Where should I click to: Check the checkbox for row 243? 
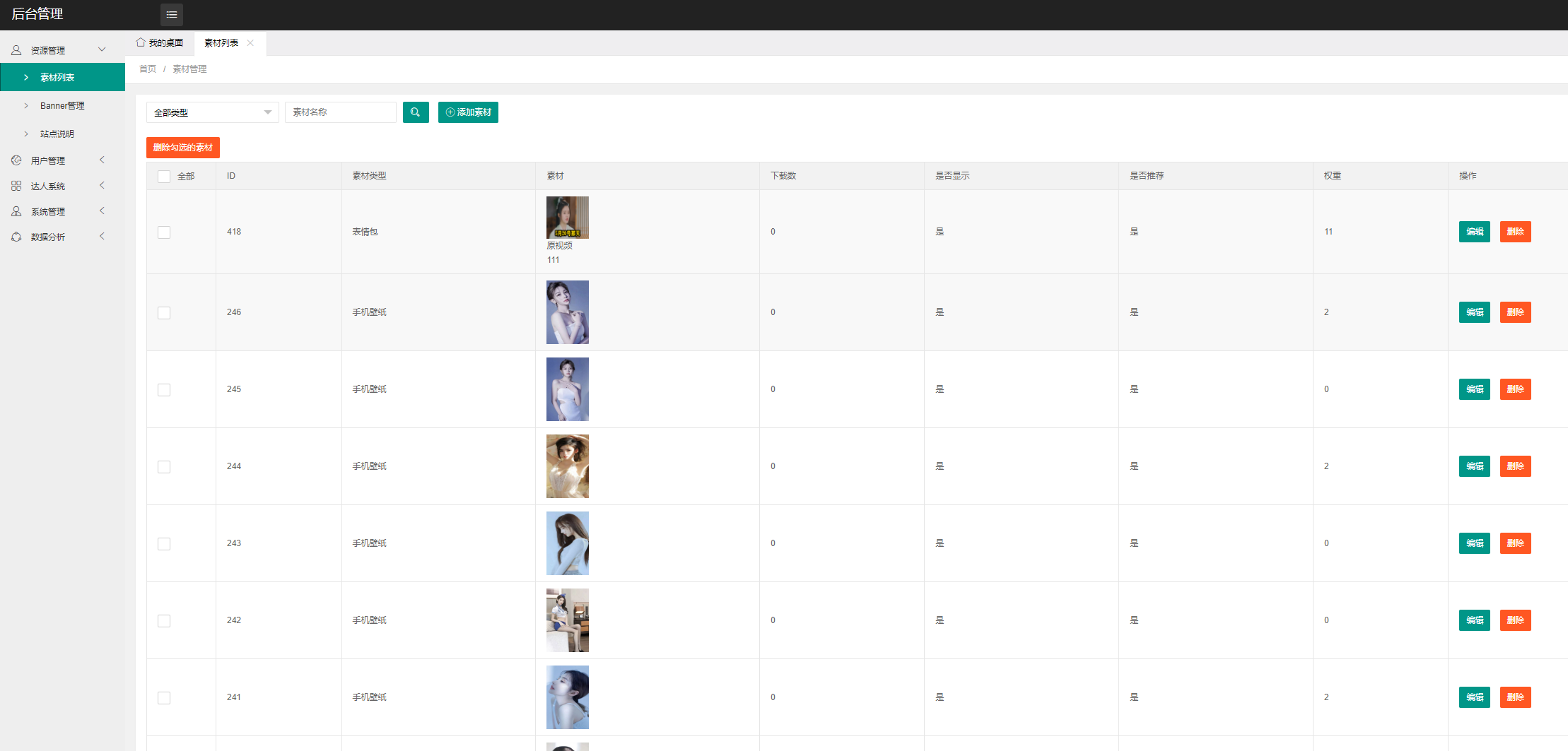[x=164, y=544]
